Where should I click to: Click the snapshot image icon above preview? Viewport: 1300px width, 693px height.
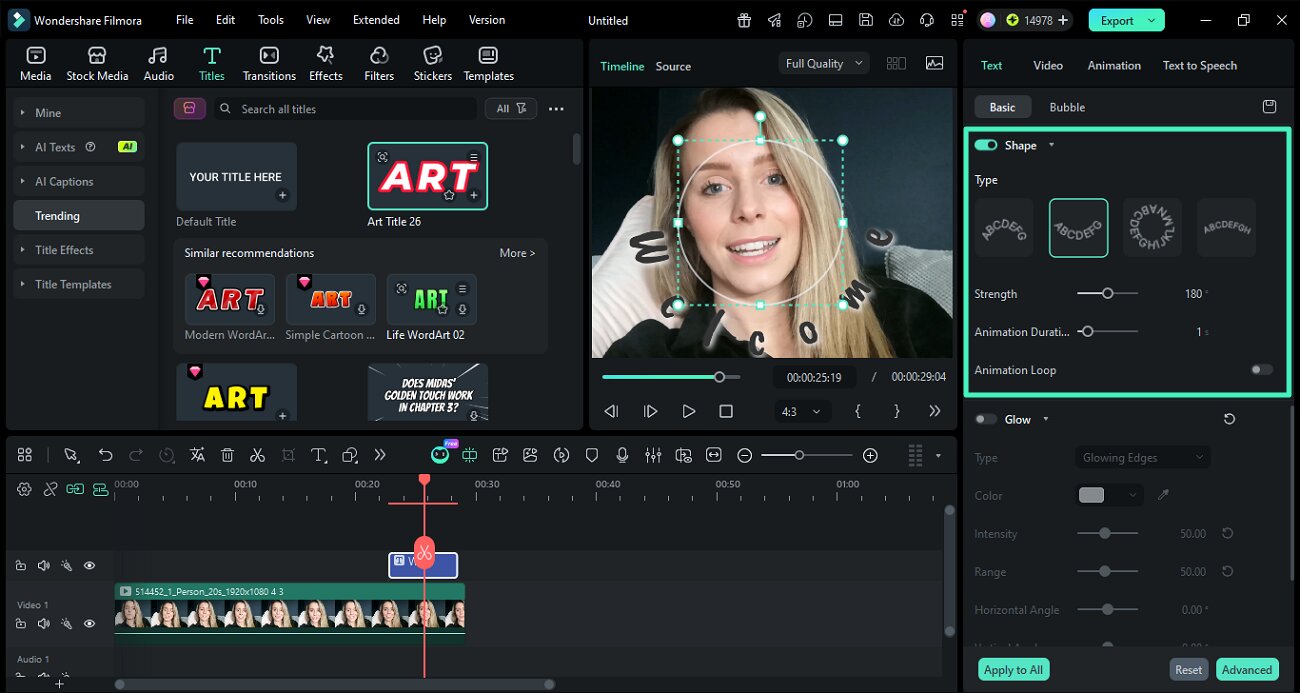coord(934,63)
